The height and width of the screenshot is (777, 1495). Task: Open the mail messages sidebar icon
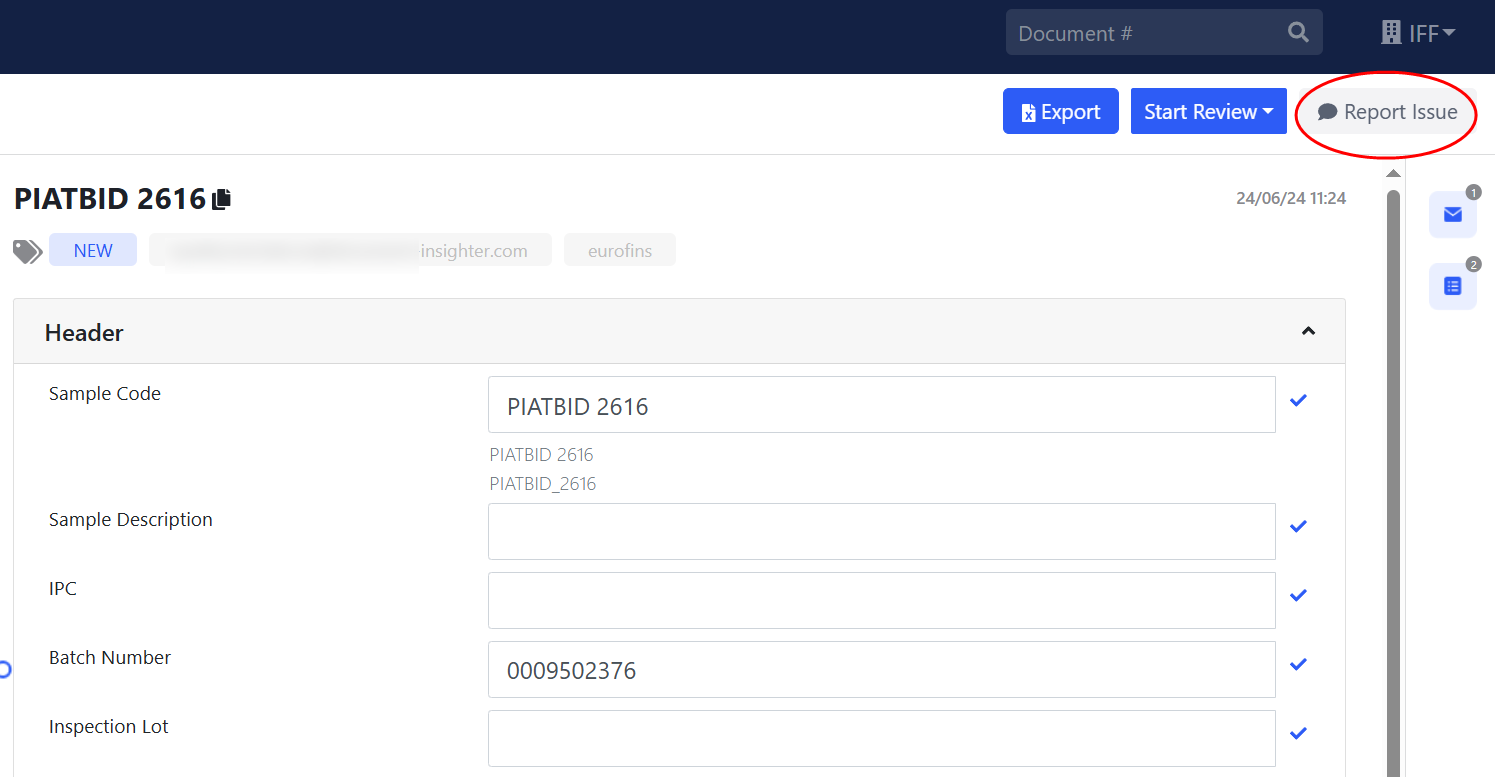[x=1452, y=214]
